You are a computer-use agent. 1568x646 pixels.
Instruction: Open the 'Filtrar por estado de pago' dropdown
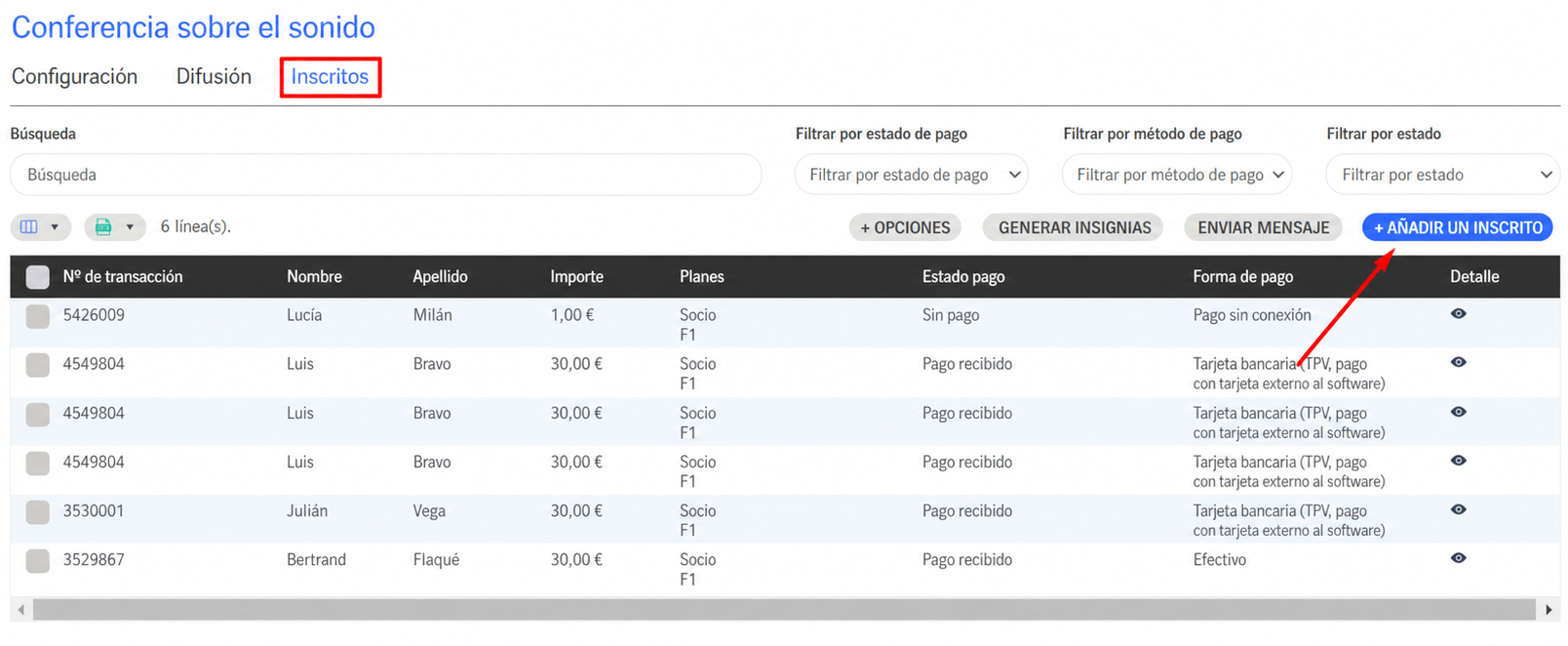coord(912,175)
